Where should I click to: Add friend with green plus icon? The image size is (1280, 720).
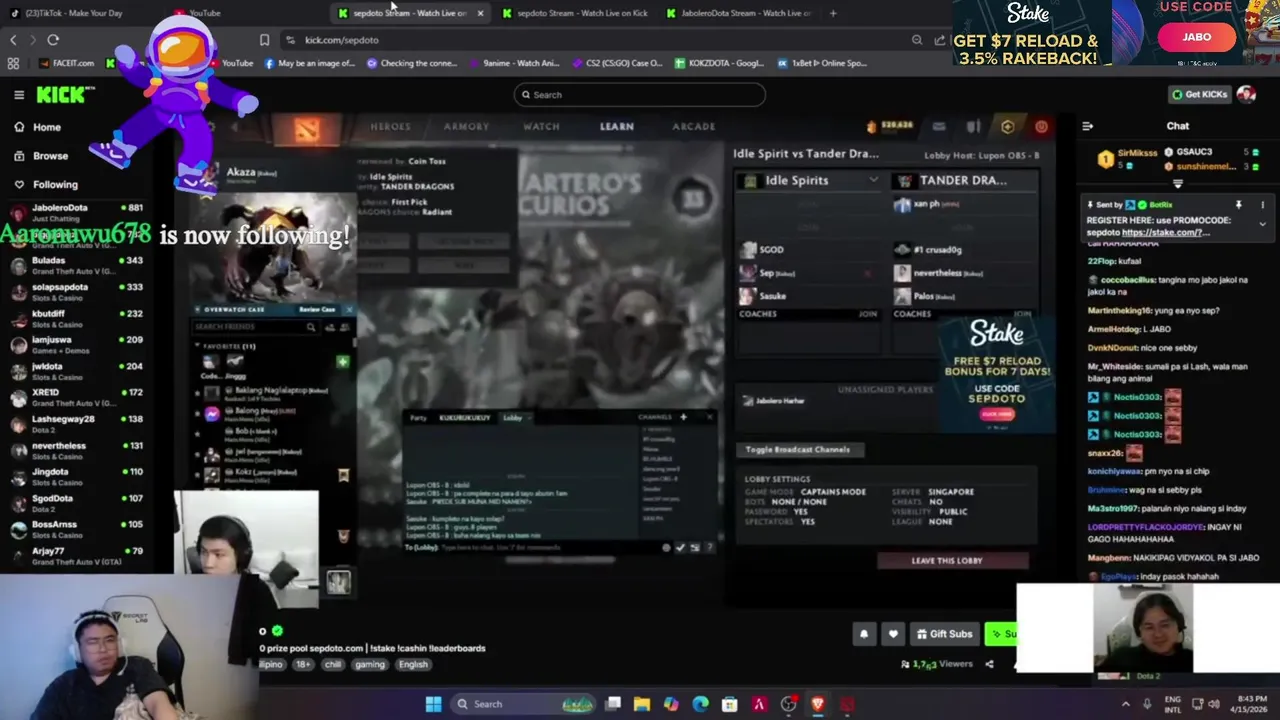[343, 361]
